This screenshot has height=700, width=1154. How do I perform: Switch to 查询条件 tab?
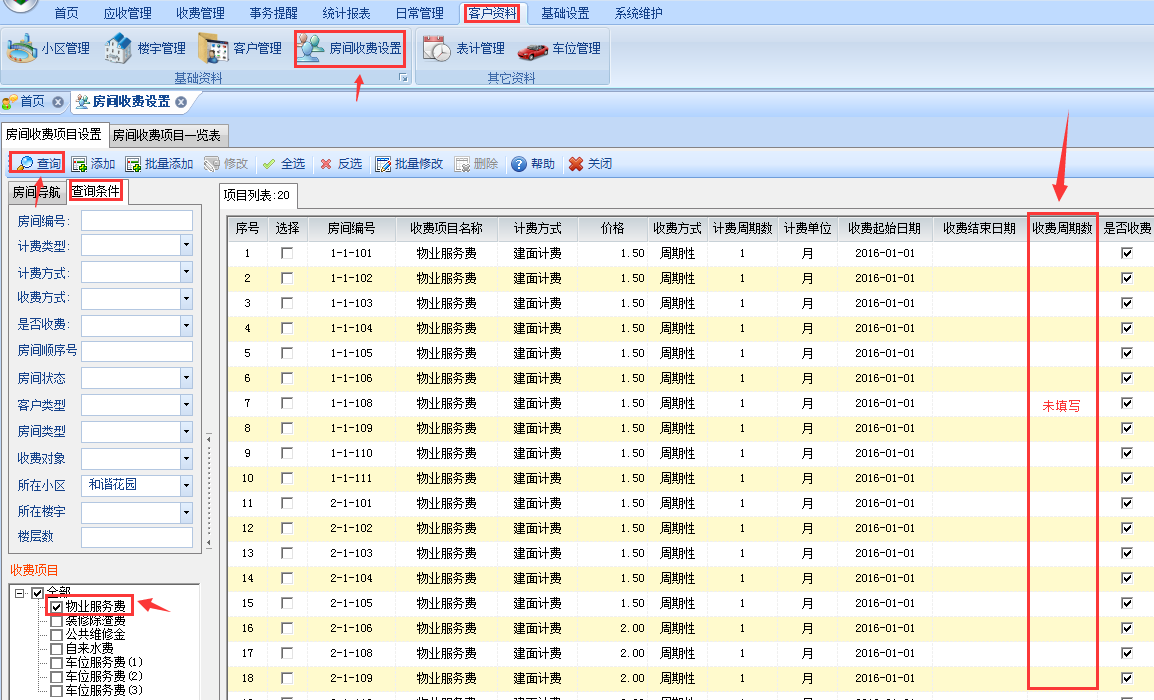pos(96,191)
